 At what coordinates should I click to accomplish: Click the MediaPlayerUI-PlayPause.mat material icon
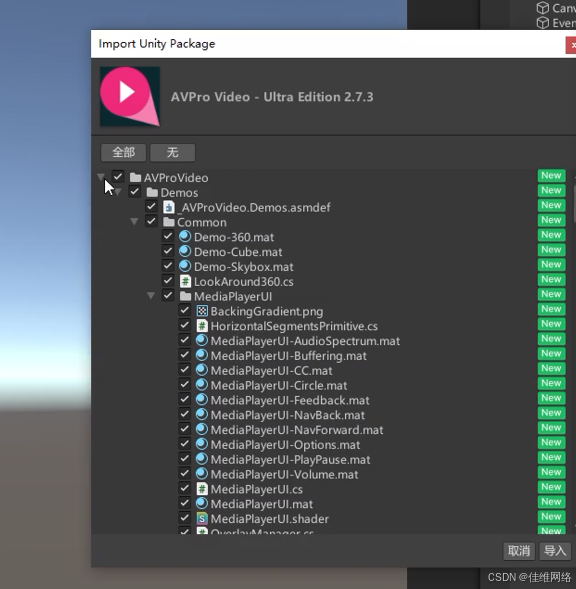[202, 459]
